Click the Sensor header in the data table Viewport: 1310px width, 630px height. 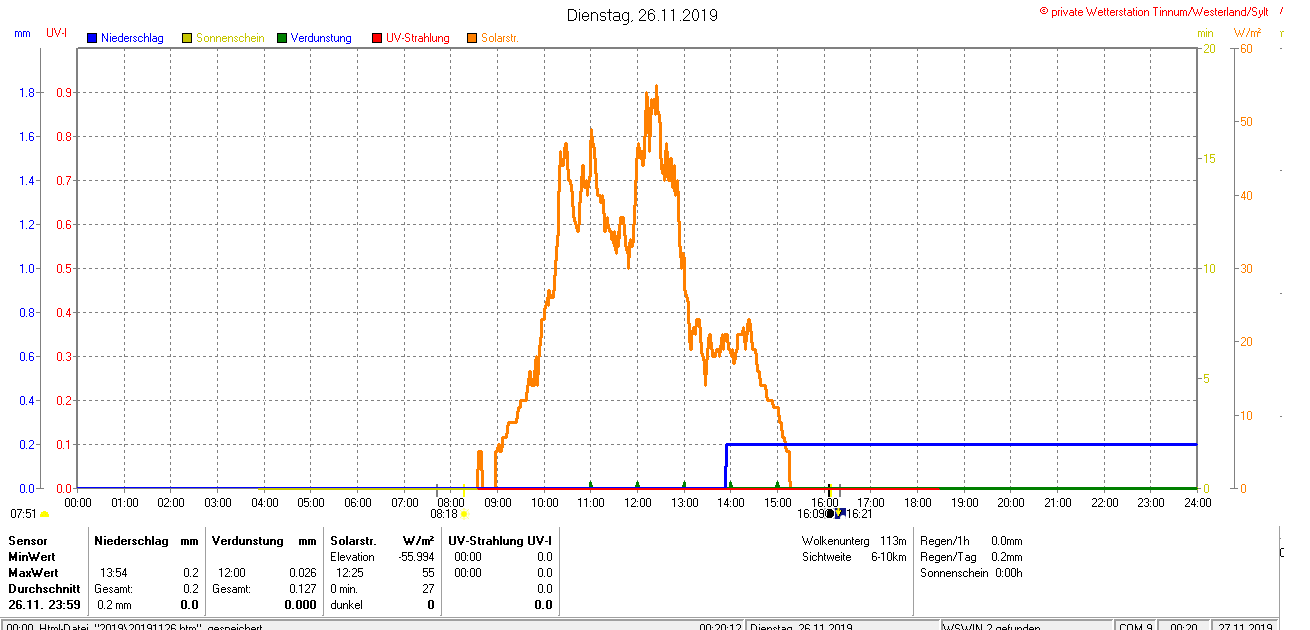(x=27, y=540)
